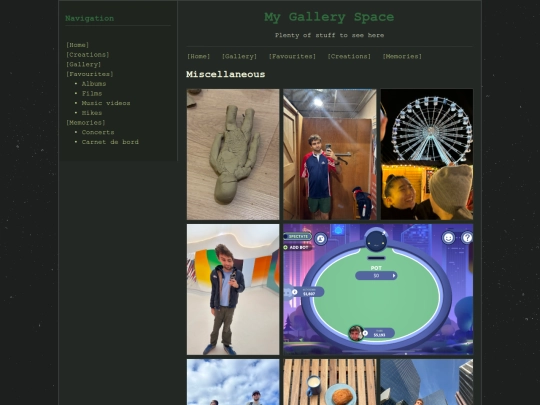Open the [Memories] link in the sidebar navigation
Viewport: 540px width, 405px height.
point(86,123)
